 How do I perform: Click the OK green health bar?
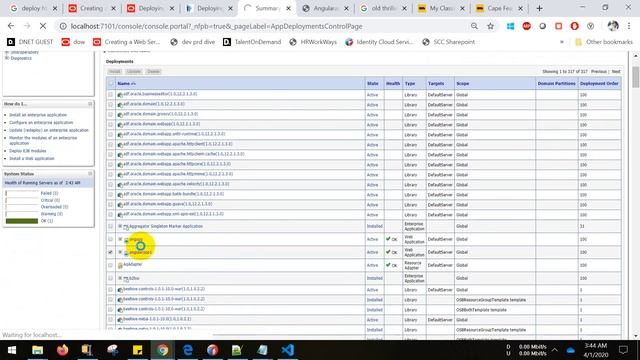click(x=22, y=221)
